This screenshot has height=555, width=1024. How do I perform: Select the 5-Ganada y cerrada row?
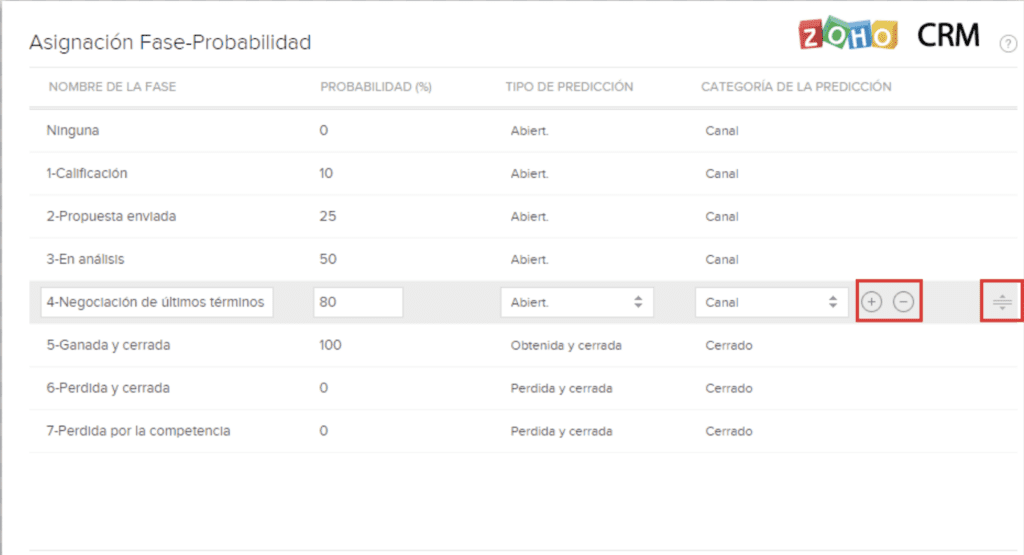click(x=108, y=345)
